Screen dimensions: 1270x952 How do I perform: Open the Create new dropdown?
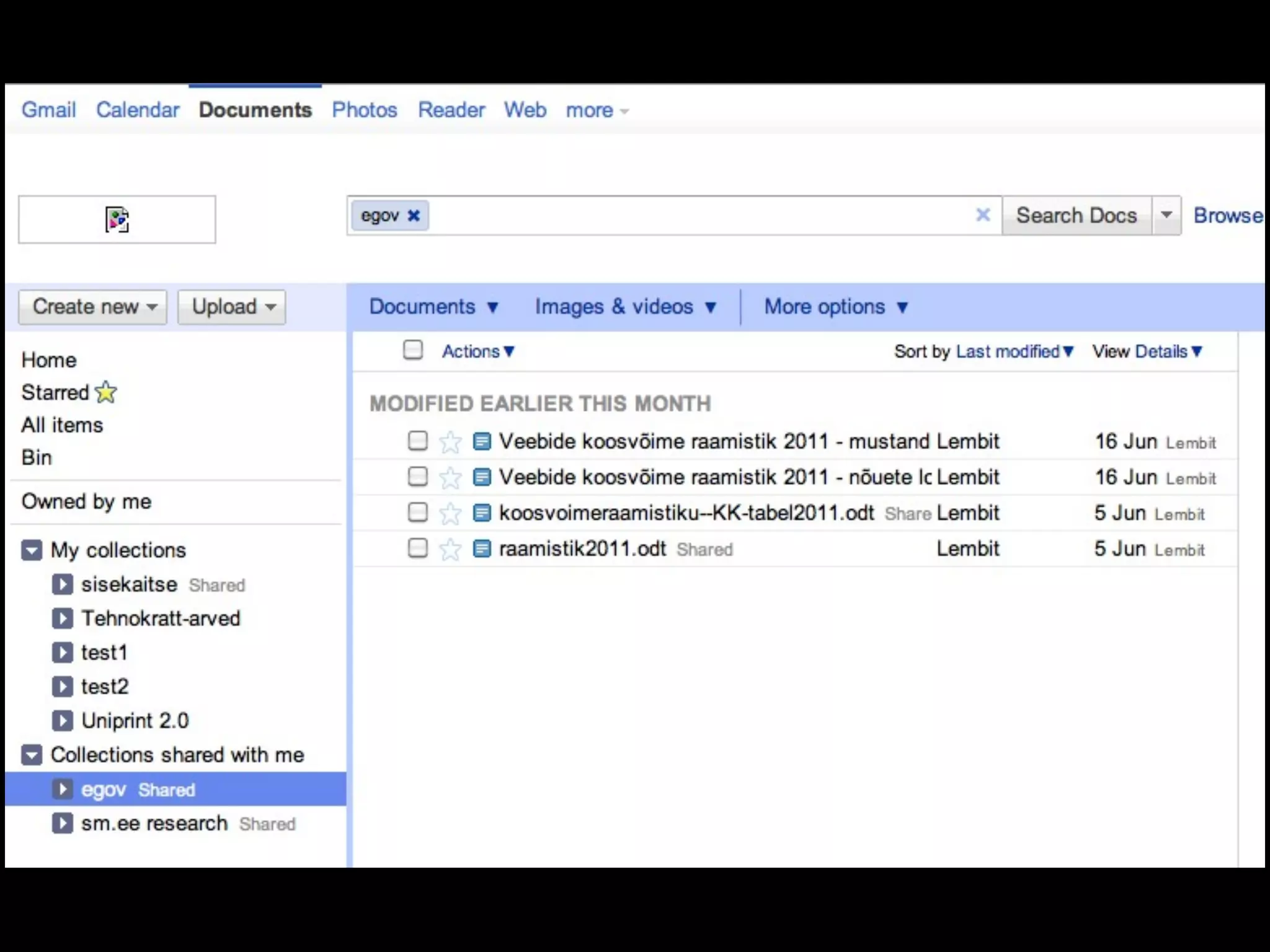coord(93,307)
